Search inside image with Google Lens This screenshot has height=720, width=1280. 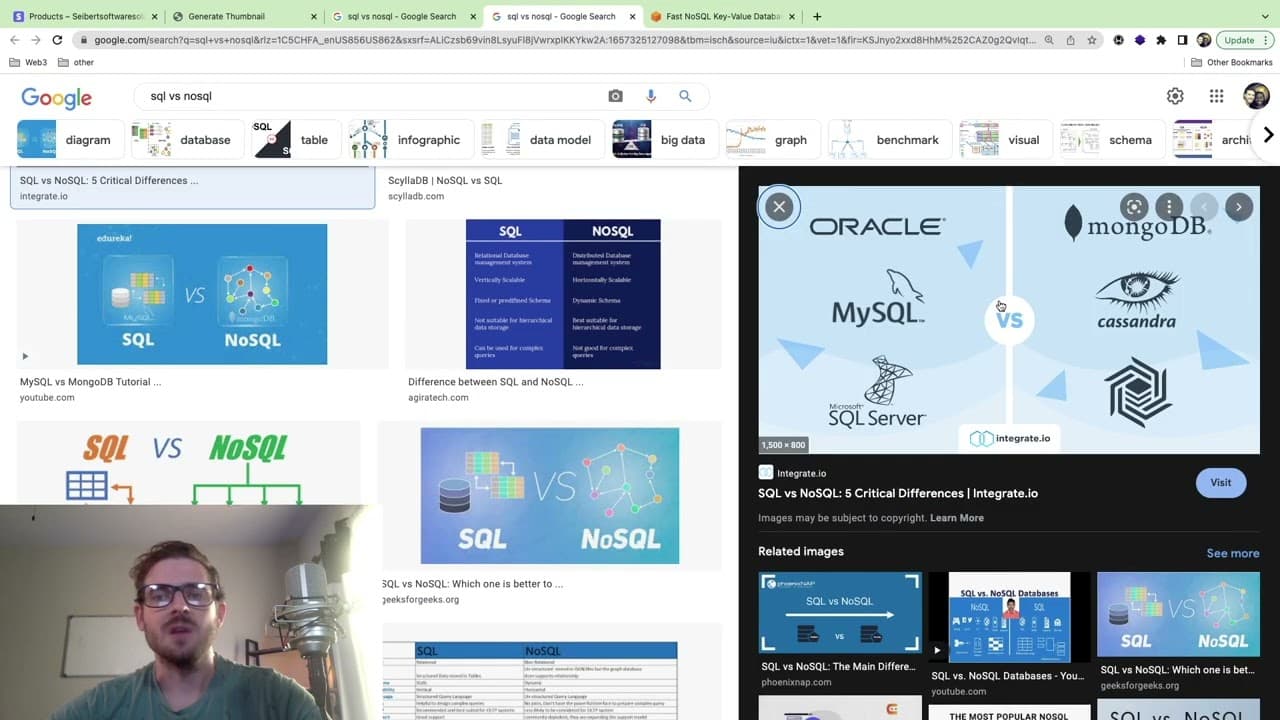pos(1134,207)
